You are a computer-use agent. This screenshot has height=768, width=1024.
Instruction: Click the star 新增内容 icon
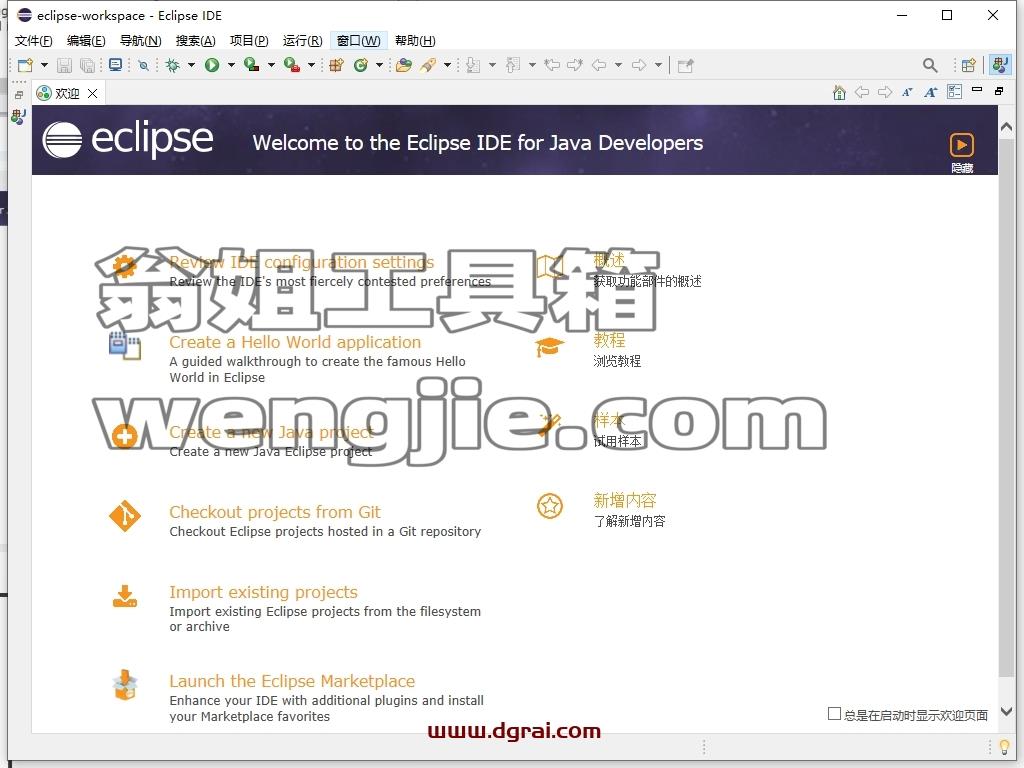click(550, 506)
